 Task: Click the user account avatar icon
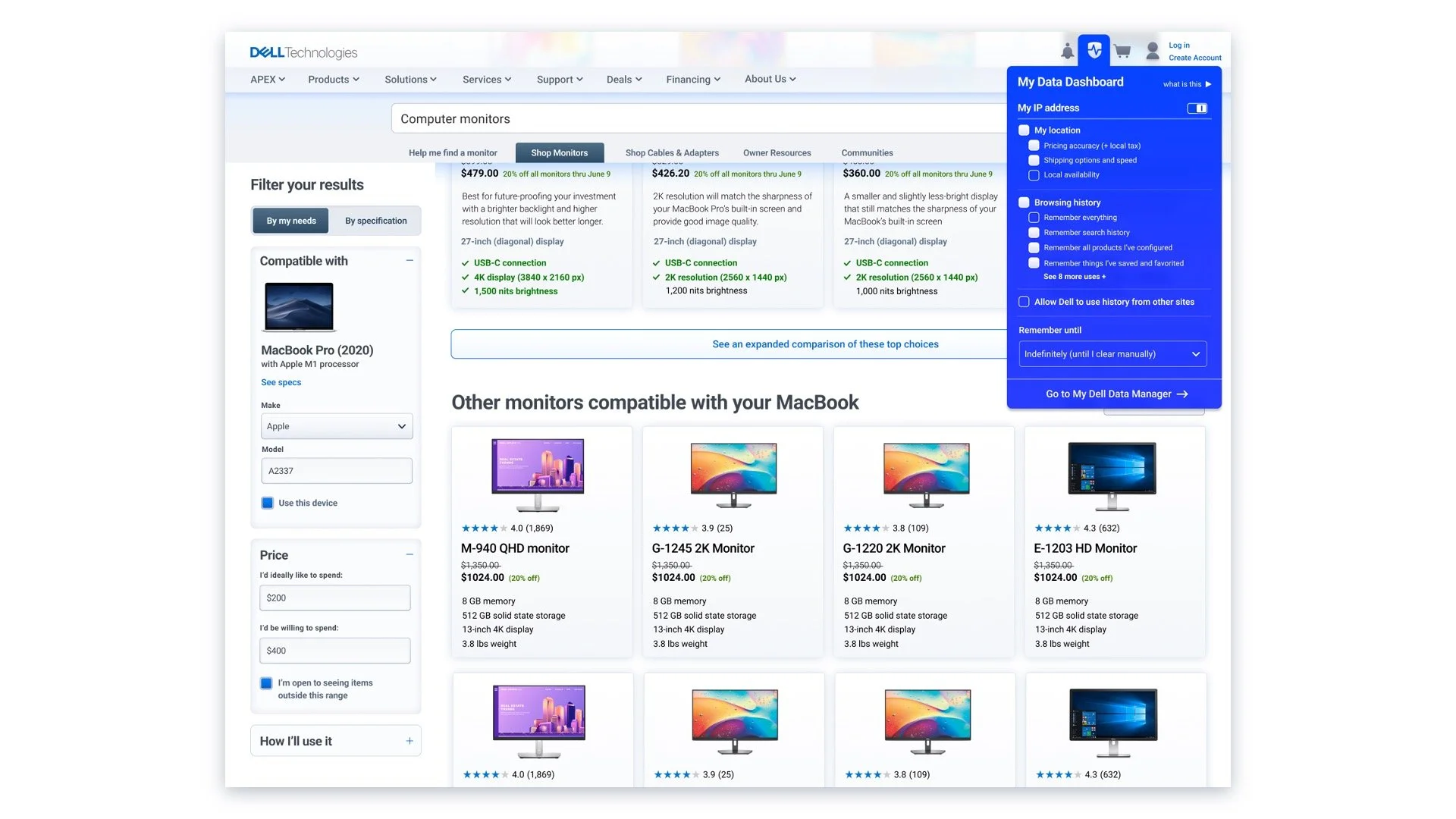coord(1152,52)
